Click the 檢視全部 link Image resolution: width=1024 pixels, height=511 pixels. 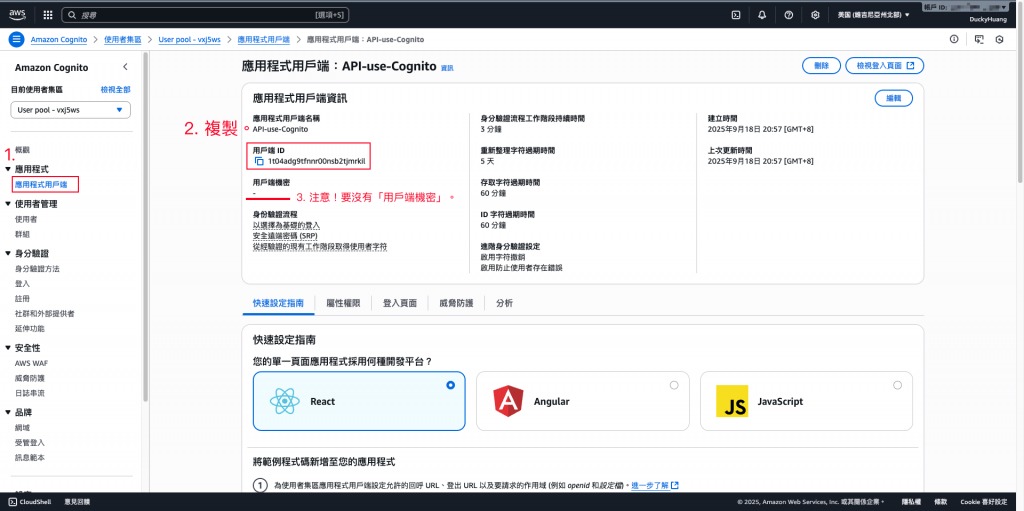click(115, 90)
